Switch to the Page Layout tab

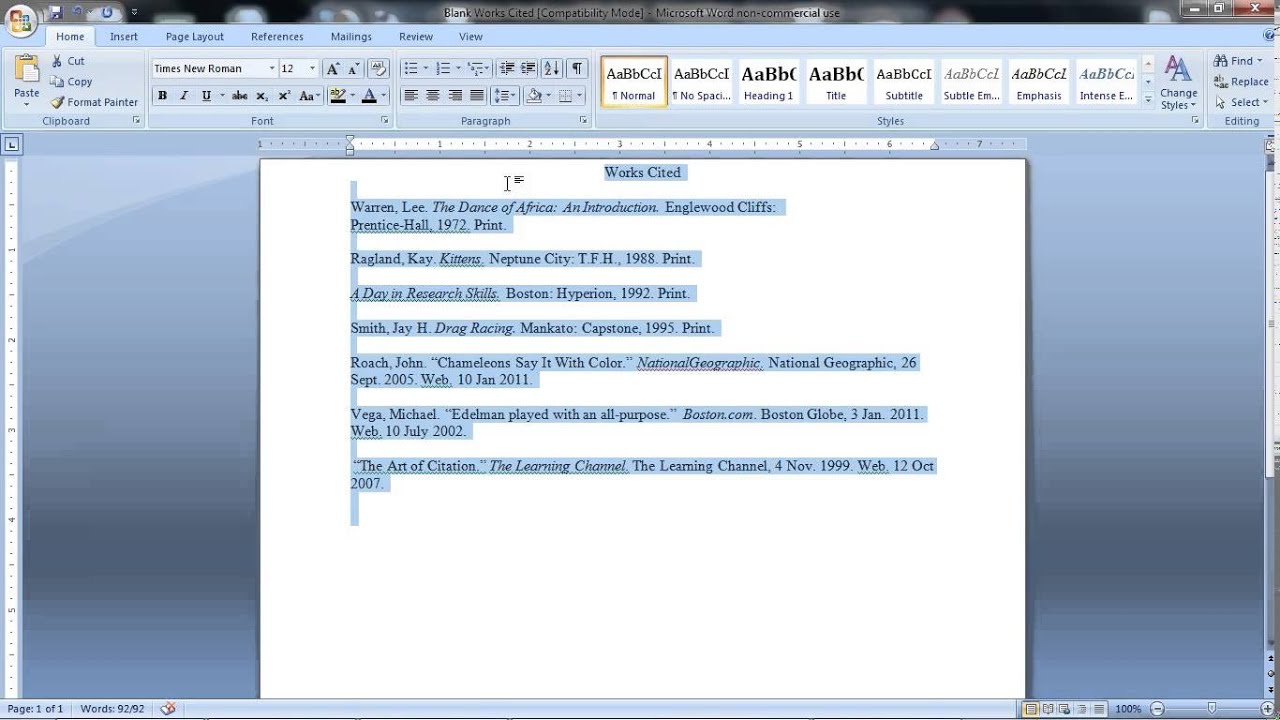tap(195, 37)
